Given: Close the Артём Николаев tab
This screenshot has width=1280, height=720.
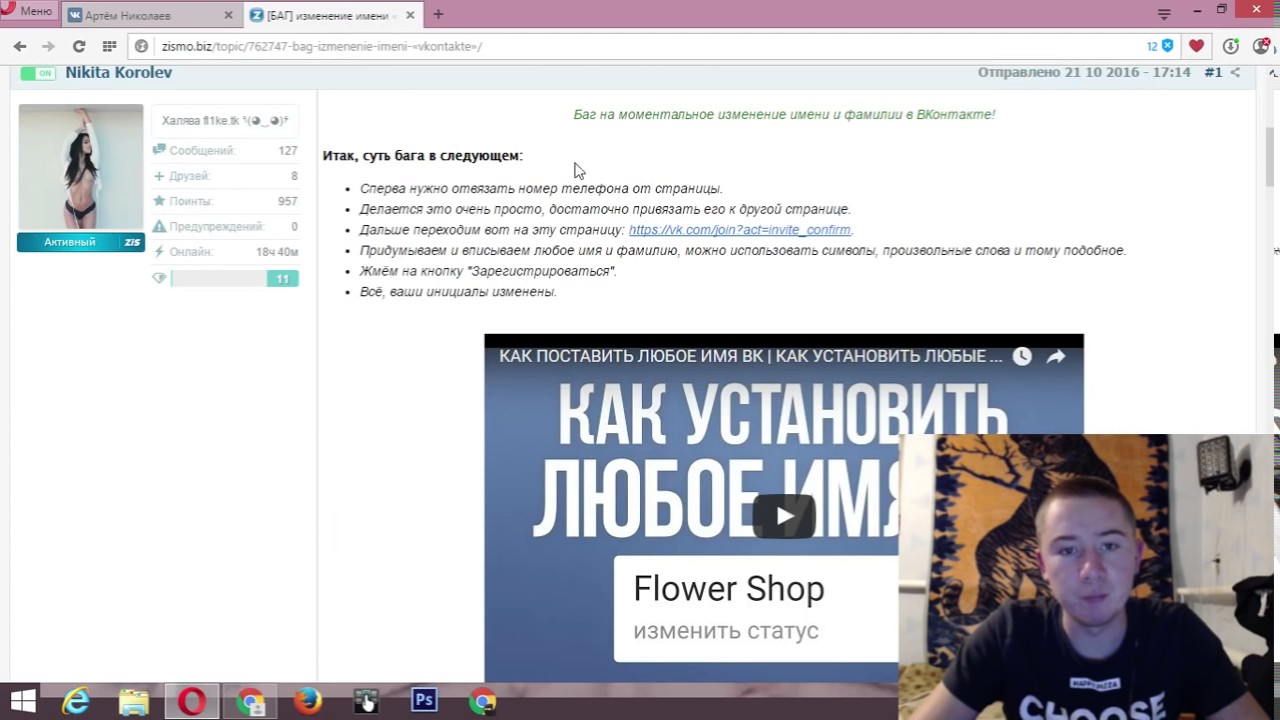Looking at the screenshot, I should [x=228, y=15].
